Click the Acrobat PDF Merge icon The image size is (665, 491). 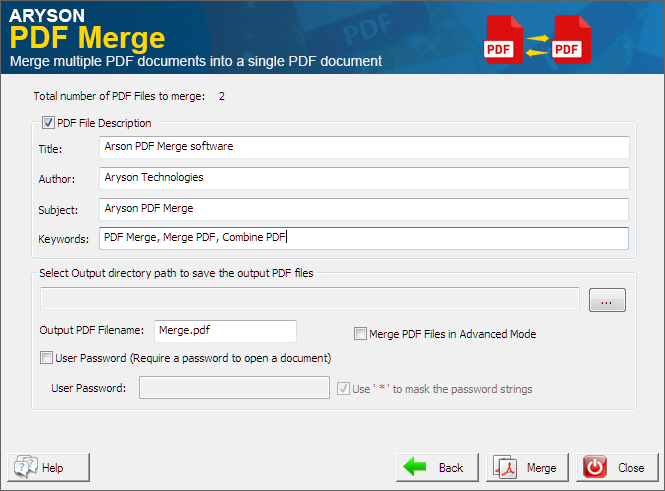click(505, 467)
